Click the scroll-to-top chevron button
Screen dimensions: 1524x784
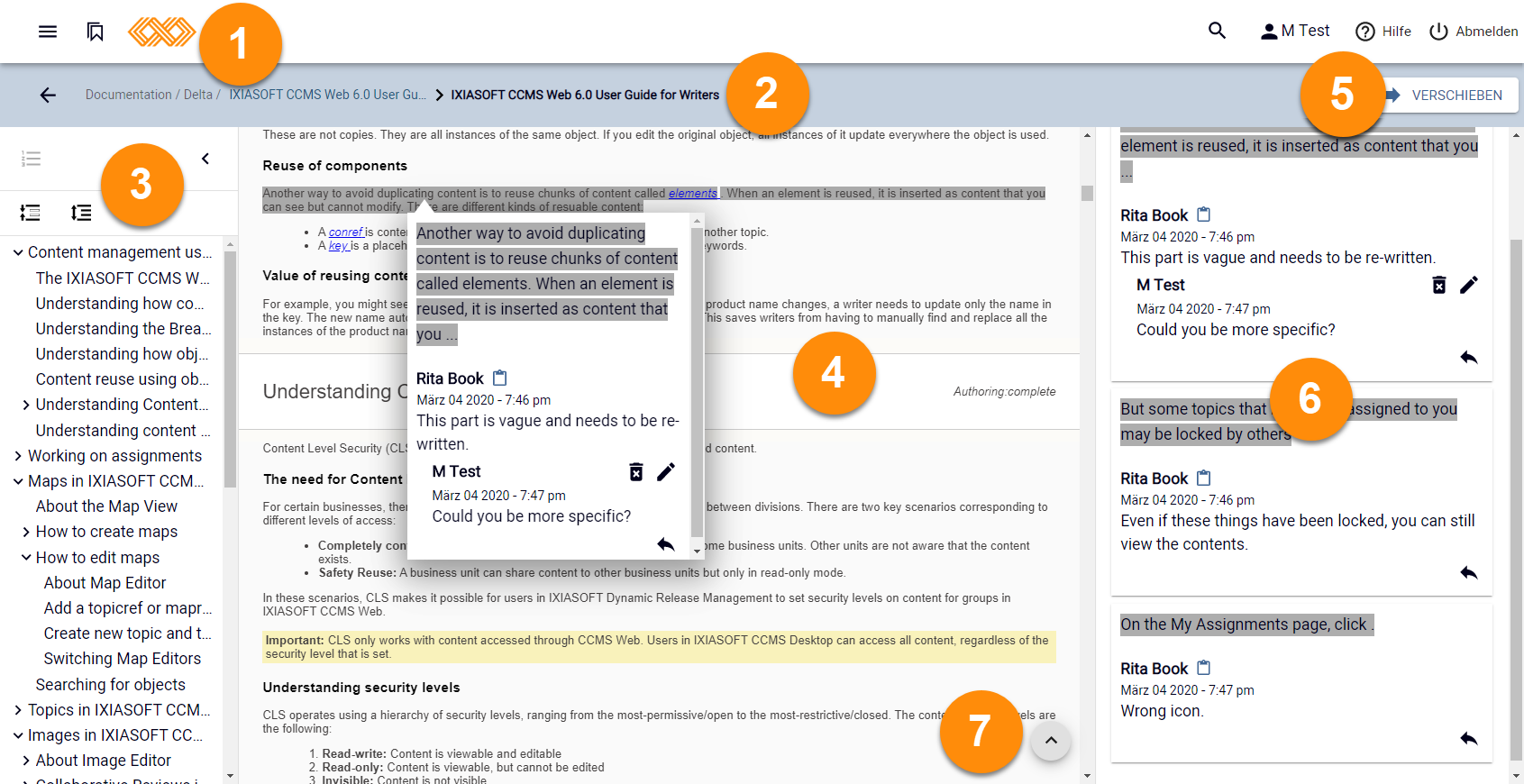(x=1051, y=741)
